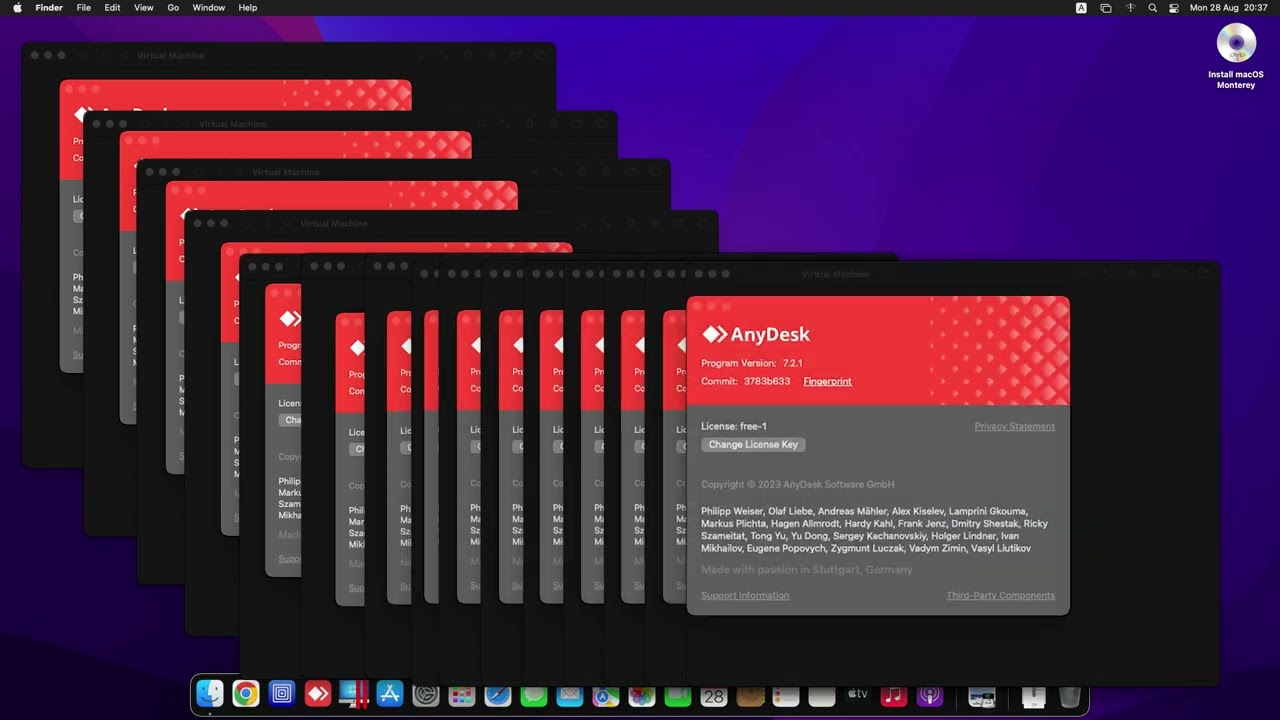Open the Third-Party Components link
Viewport: 1280px width, 720px height.
click(x=1001, y=596)
